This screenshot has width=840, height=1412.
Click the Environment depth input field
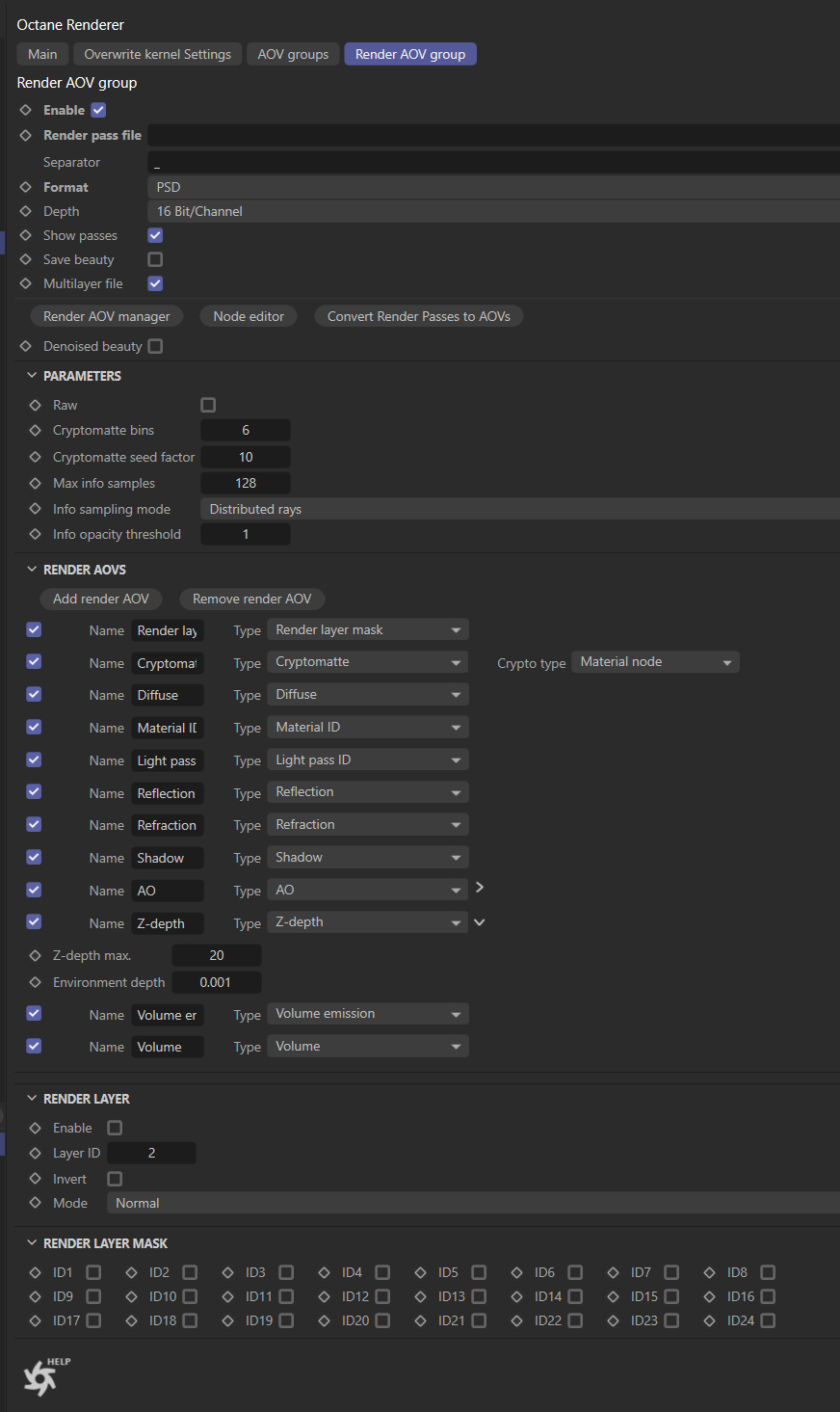tap(216, 982)
